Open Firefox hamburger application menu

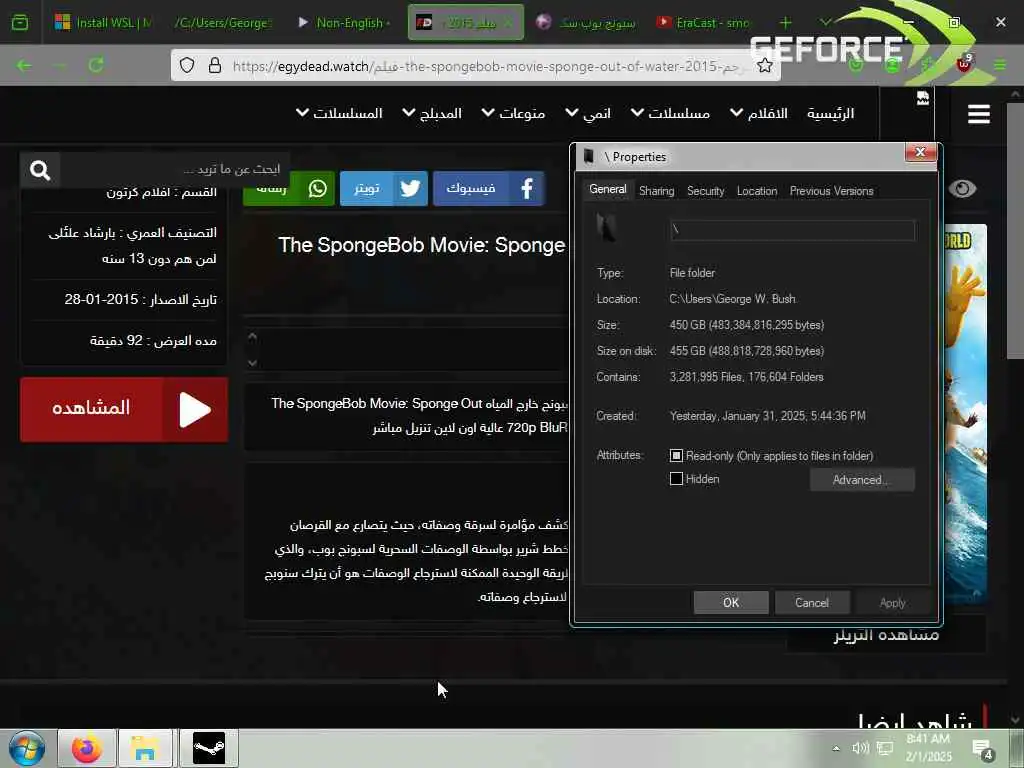click(x=1000, y=65)
